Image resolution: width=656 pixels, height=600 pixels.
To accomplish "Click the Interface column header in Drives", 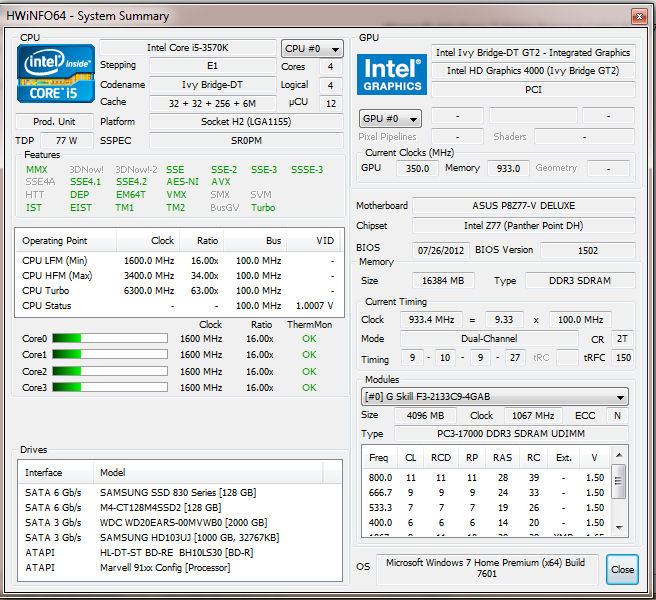I will tap(56, 472).
